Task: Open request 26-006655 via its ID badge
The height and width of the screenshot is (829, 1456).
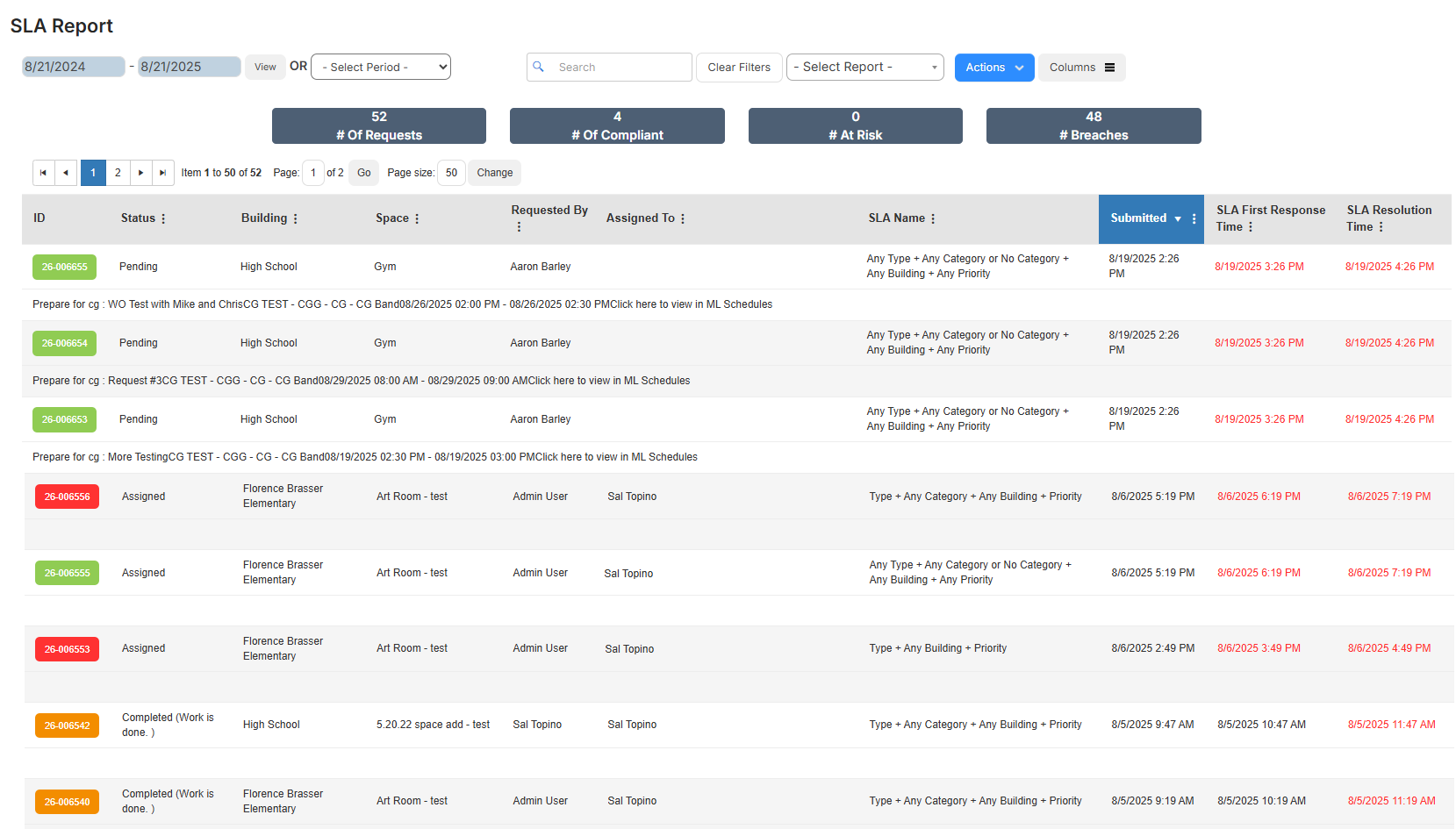Action: [x=64, y=267]
